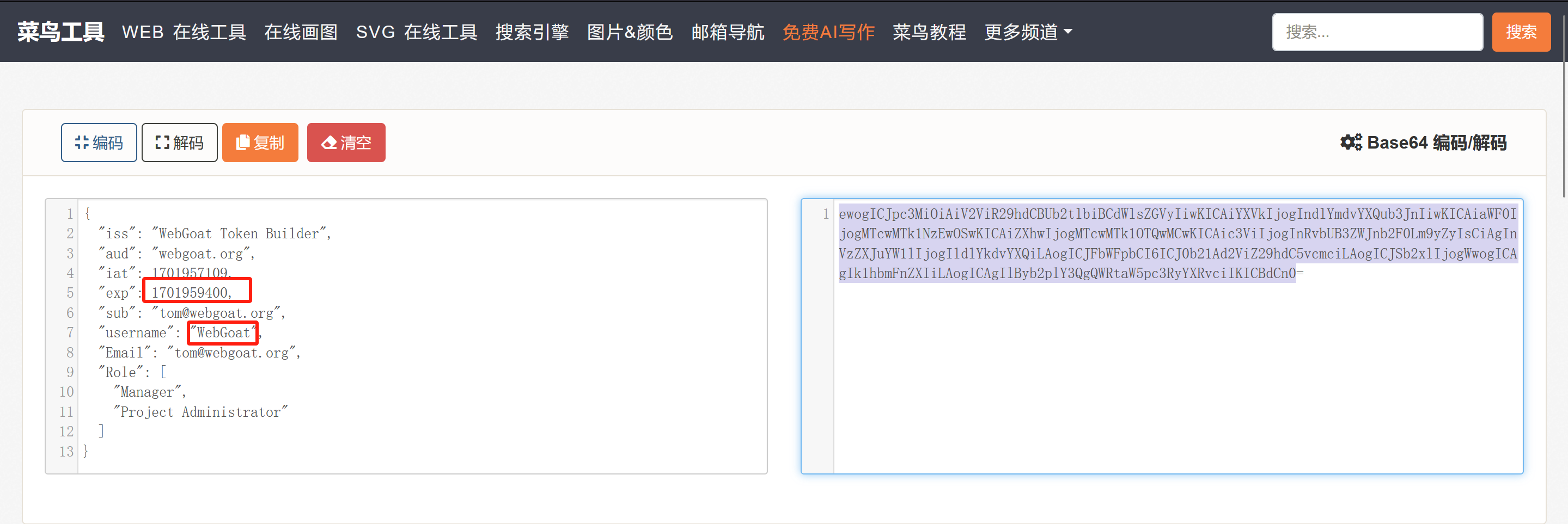
Task: Click the eraser icon in 清空 button
Action: (x=329, y=143)
